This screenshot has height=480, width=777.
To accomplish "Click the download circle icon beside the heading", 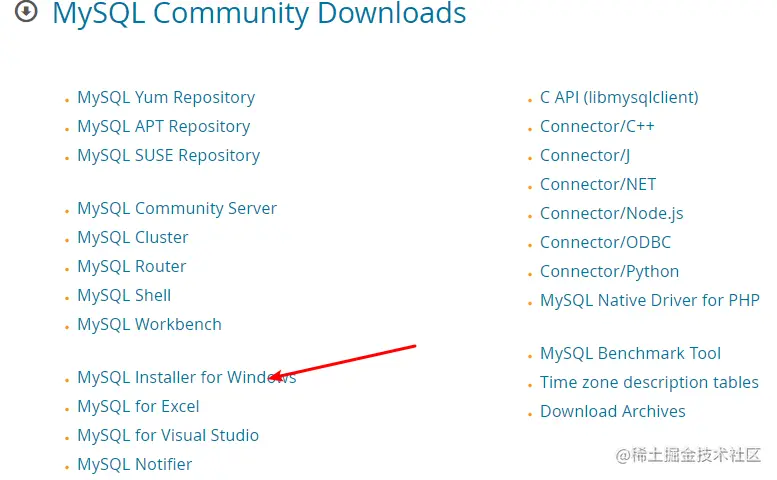I will pyautogui.click(x=26, y=11).
